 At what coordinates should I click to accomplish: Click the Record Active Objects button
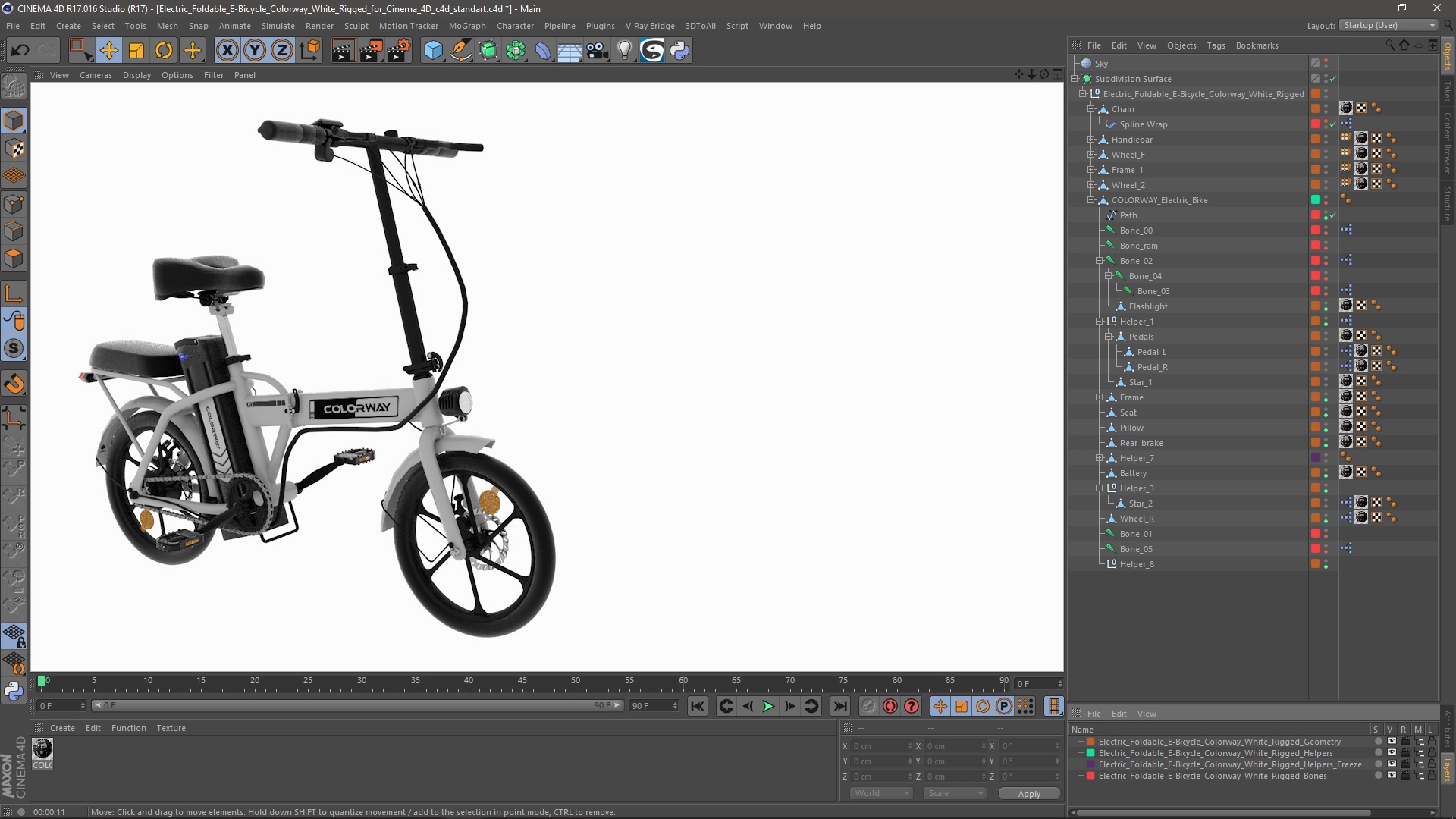(869, 706)
